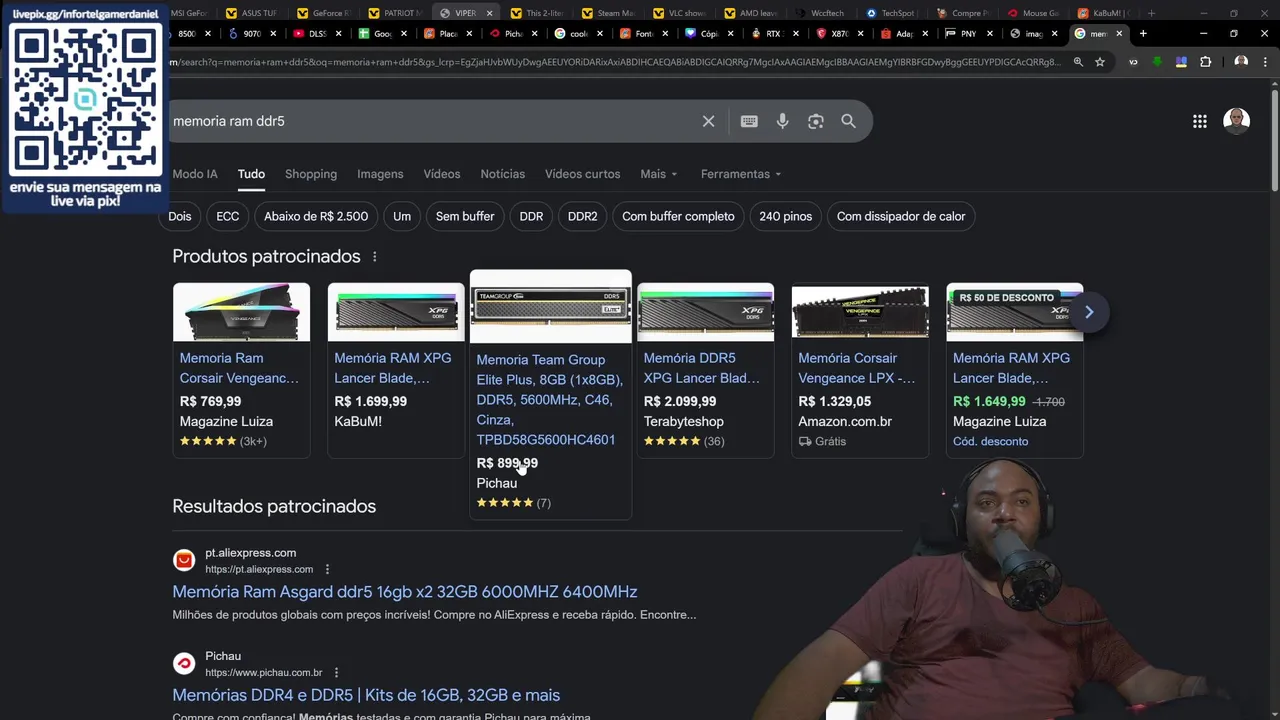
Task: Open the on-screen keyboard input tool
Action: (749, 121)
